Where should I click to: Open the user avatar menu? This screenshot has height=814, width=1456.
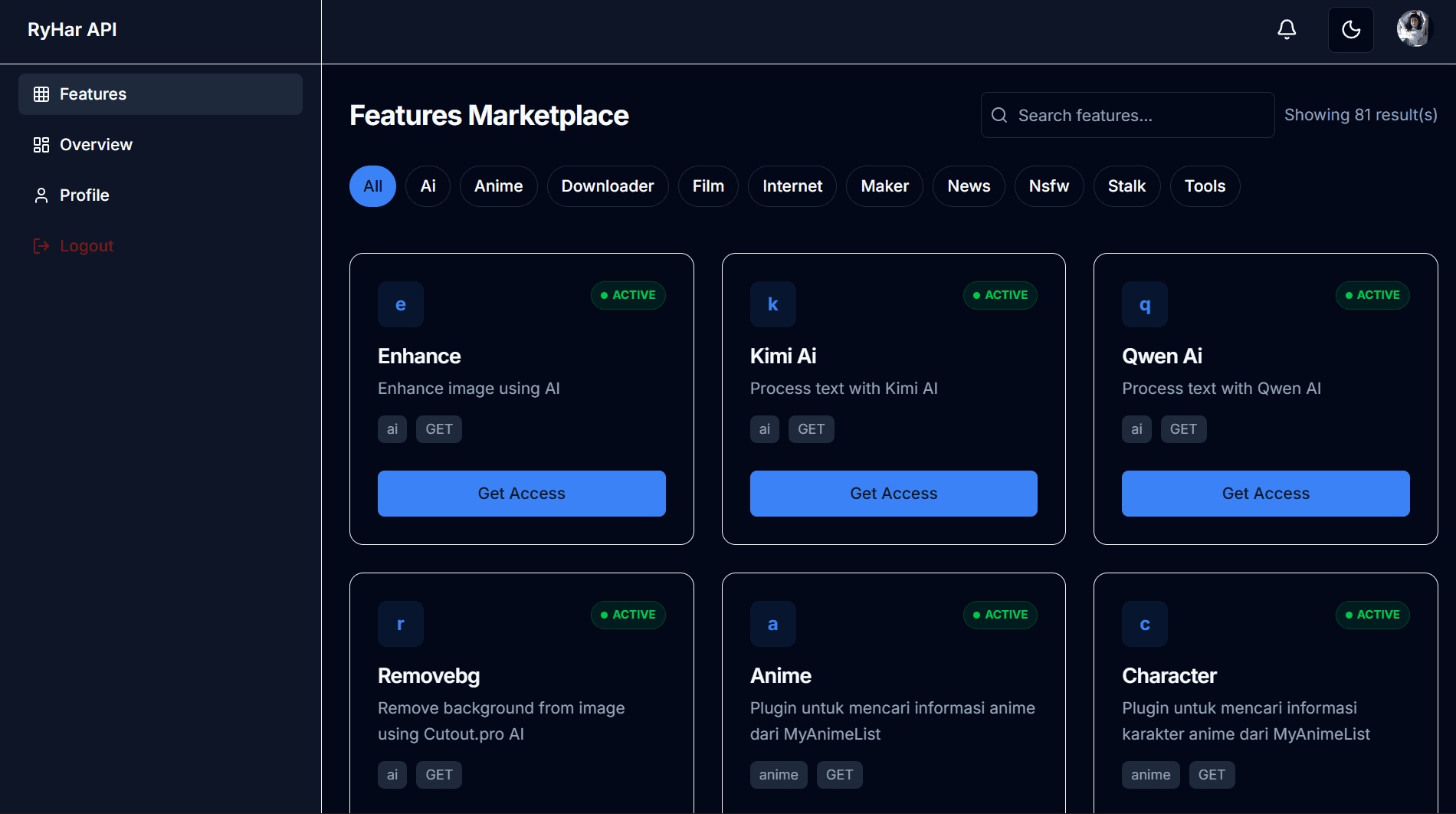click(x=1412, y=29)
